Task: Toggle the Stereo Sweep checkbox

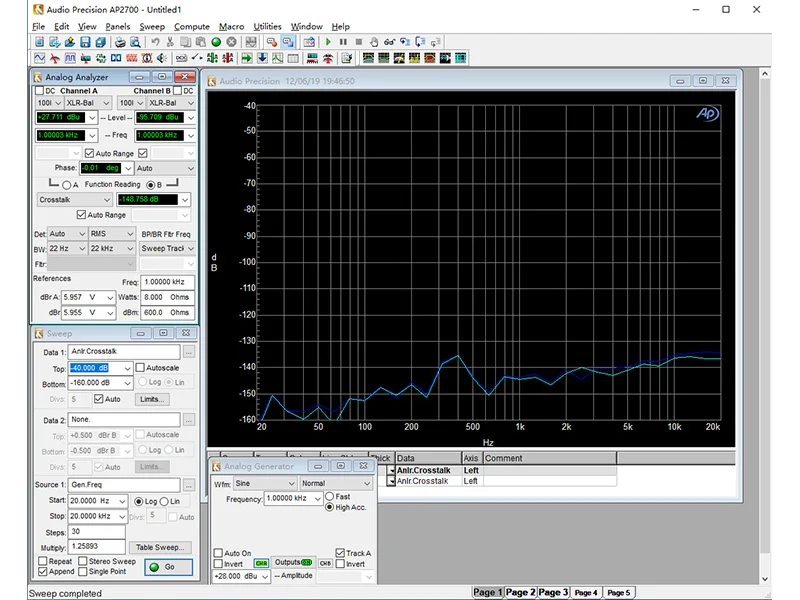Action: (85, 562)
